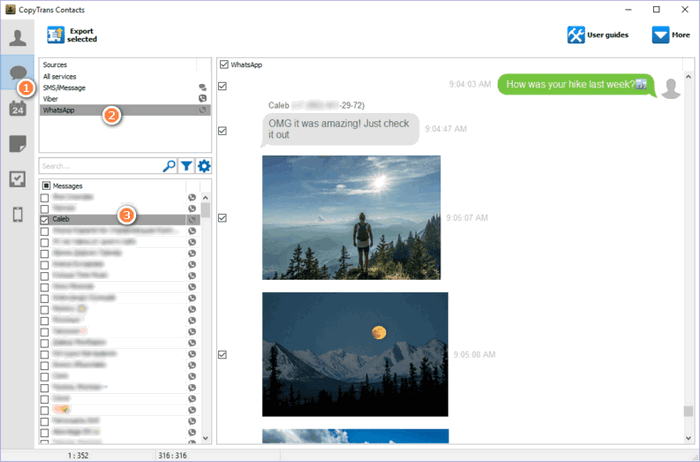The image size is (700, 462).
Task: Open the funnel filter options
Action: tap(186, 166)
